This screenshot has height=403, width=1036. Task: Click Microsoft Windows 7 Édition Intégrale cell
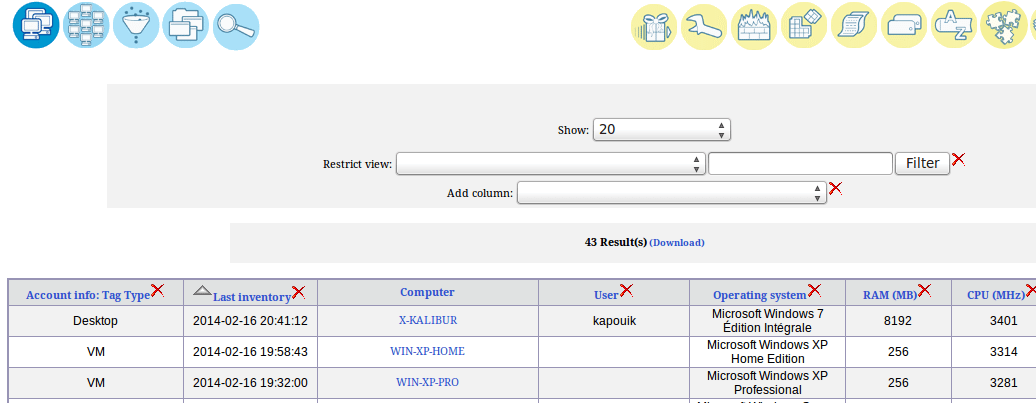(x=767, y=320)
